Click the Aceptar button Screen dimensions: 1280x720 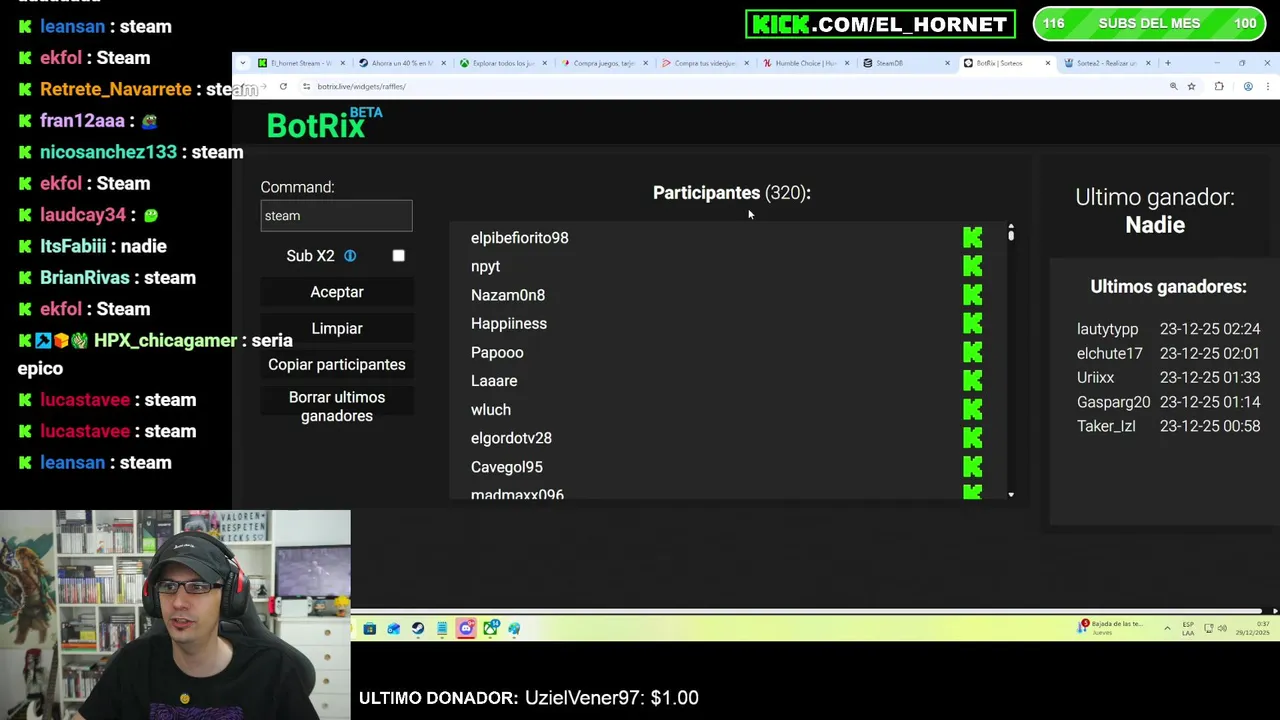[337, 292]
